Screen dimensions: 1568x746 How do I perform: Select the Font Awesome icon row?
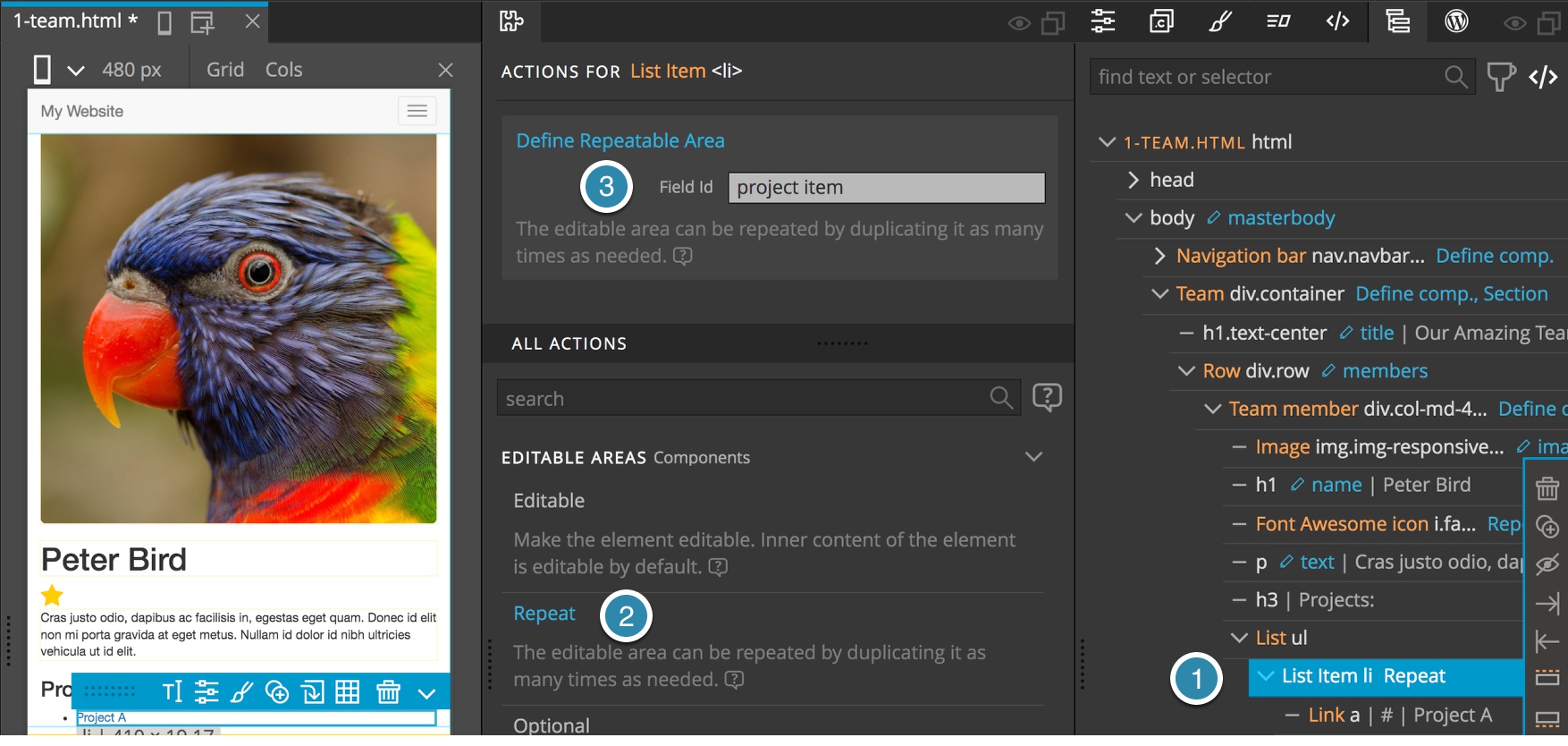(x=1373, y=523)
